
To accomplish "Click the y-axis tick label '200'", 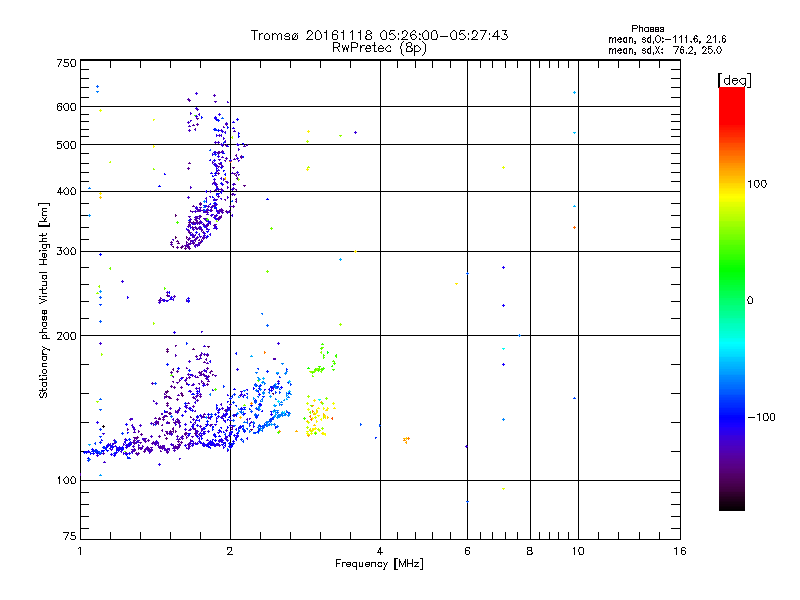I will tap(66, 336).
